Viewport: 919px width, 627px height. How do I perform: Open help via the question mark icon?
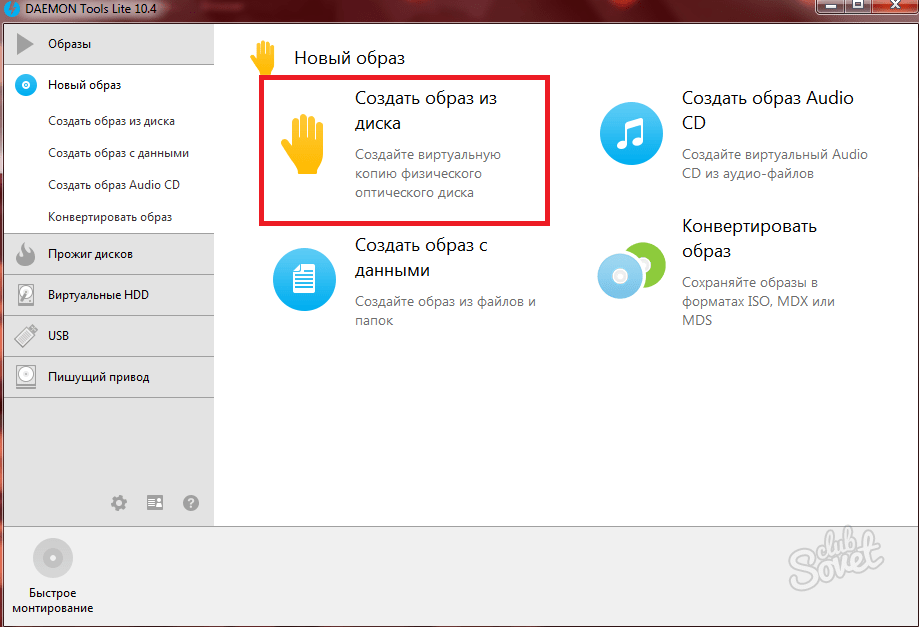coord(191,503)
